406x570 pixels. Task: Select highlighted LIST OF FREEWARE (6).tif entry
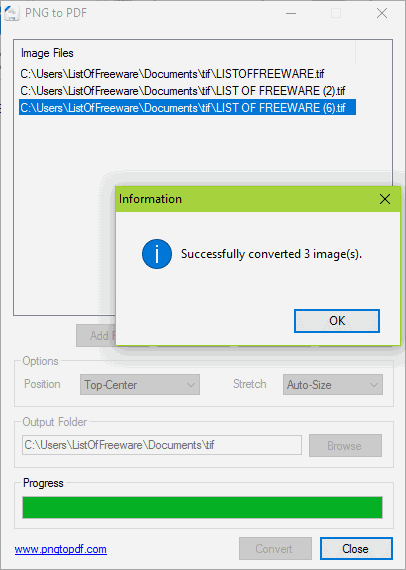pyautogui.click(x=187, y=108)
